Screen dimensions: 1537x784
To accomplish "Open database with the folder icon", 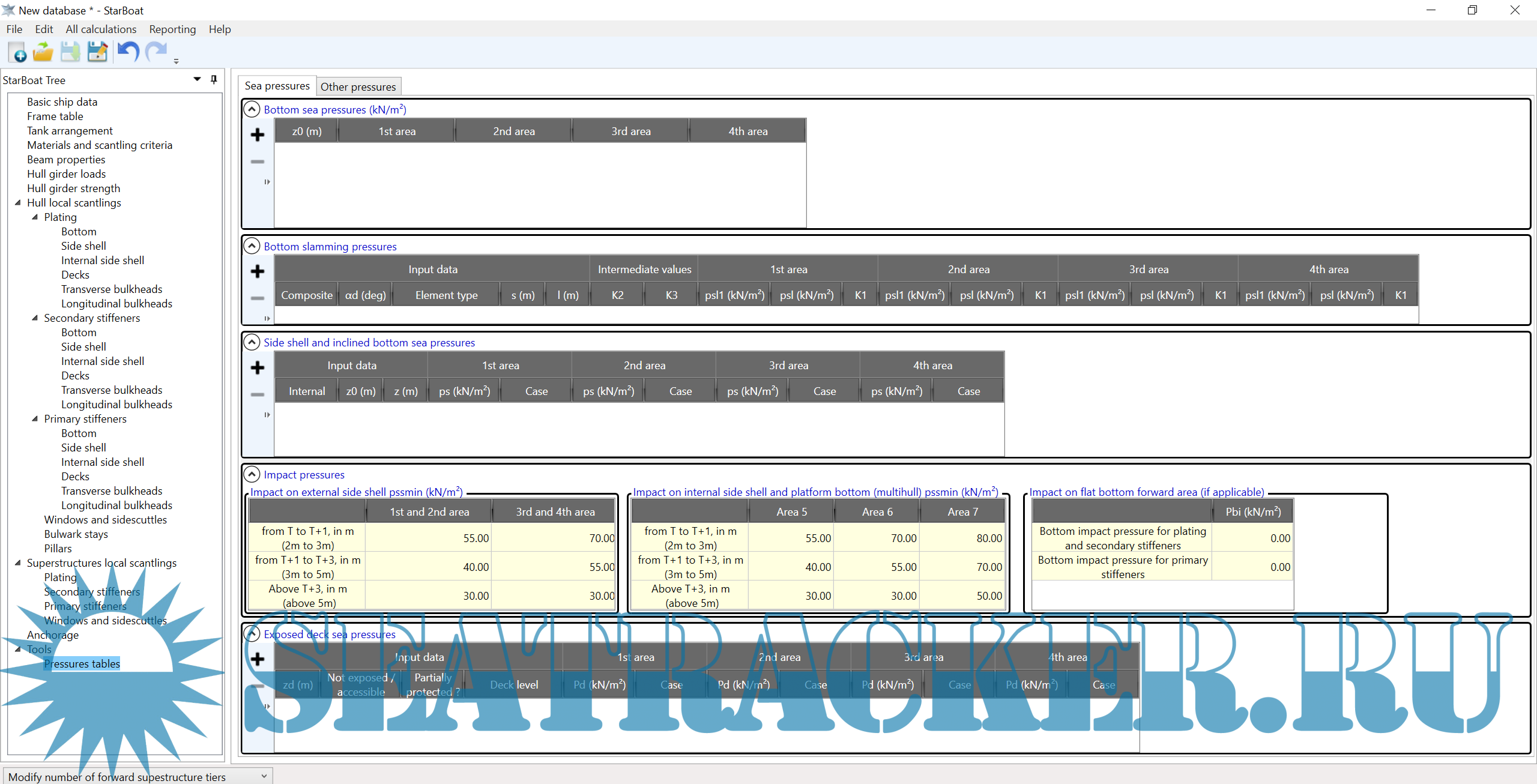I will click(x=43, y=53).
